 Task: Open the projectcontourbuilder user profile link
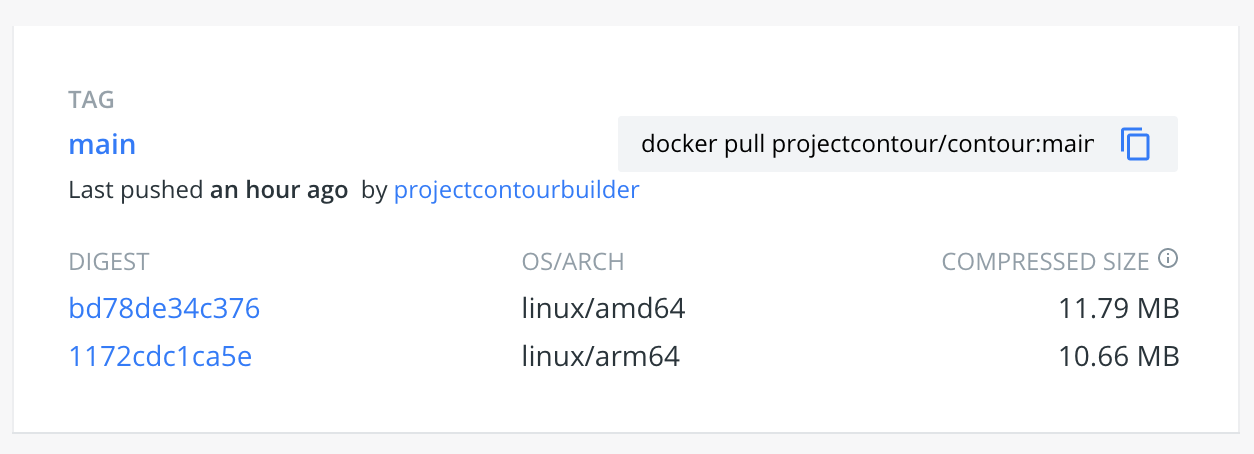[516, 189]
